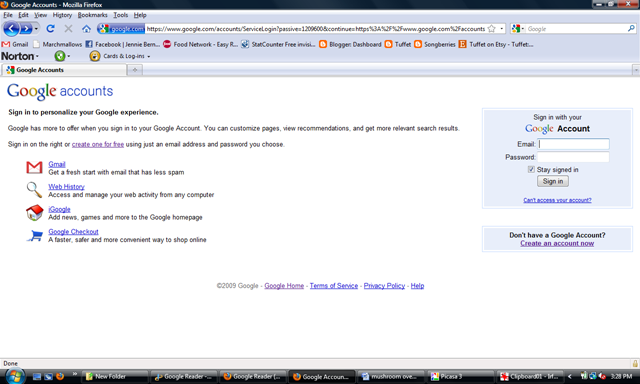
Task: Expand the back/forward history dropdown arrow
Action: (x=36, y=29)
